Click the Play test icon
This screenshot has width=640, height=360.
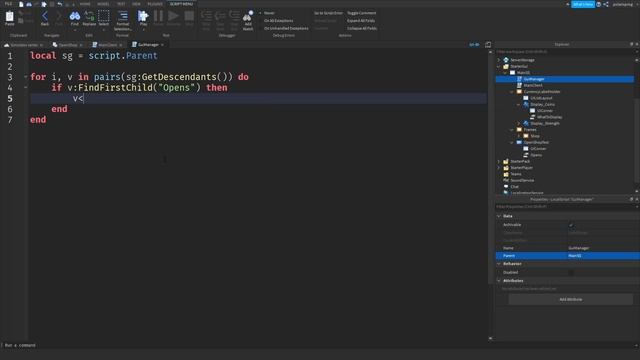pos(143,16)
